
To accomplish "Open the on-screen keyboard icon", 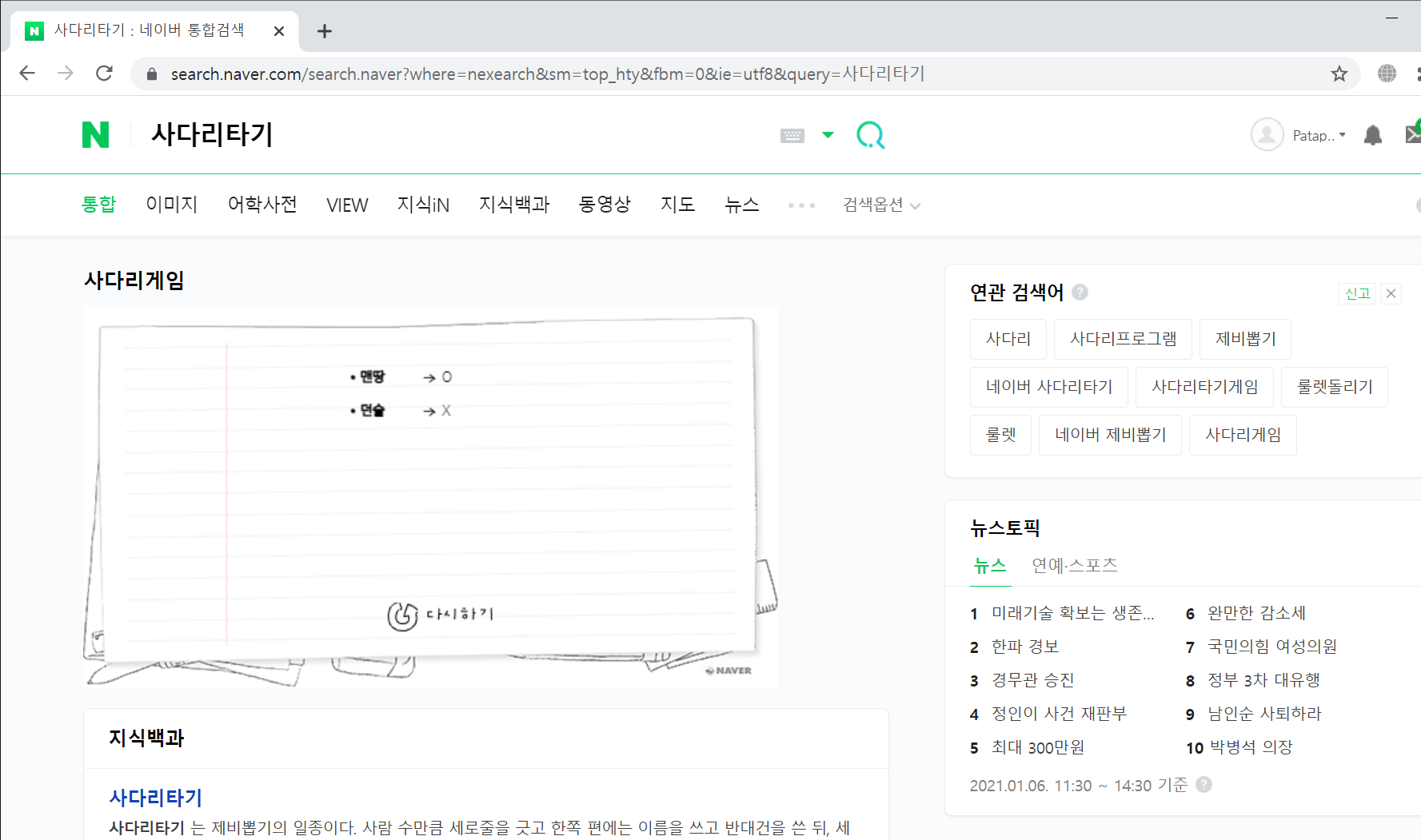I will [x=792, y=135].
